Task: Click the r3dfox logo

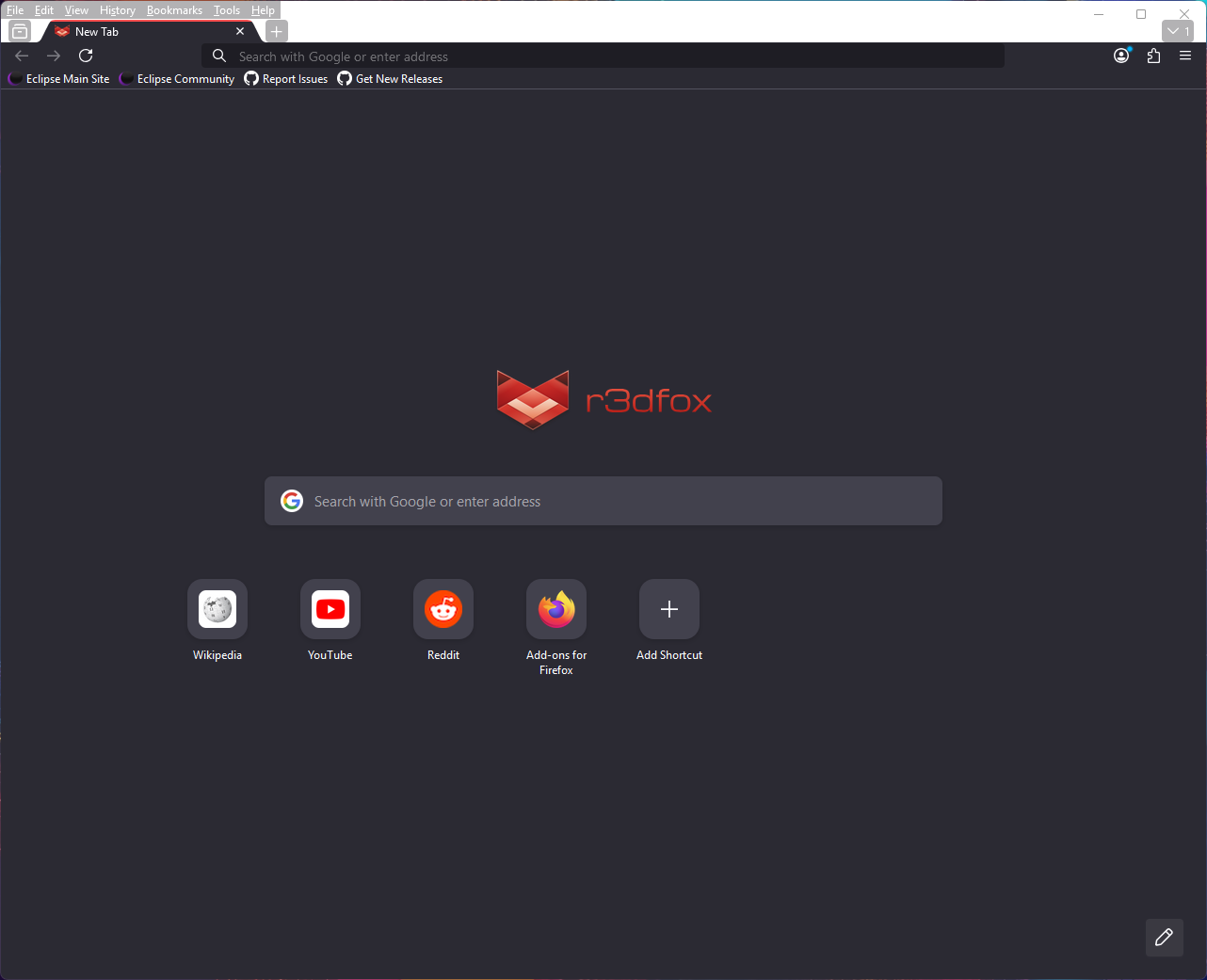Action: [x=603, y=400]
